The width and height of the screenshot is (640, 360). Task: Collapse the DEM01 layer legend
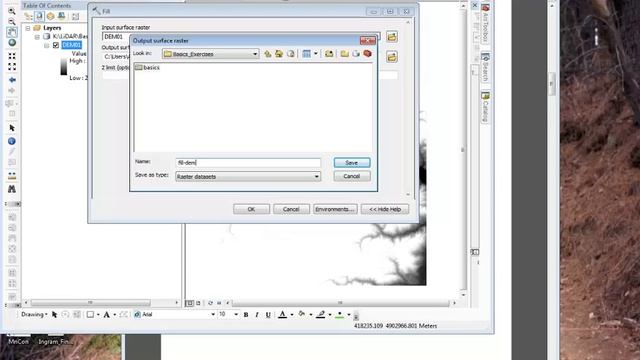tap(47, 45)
